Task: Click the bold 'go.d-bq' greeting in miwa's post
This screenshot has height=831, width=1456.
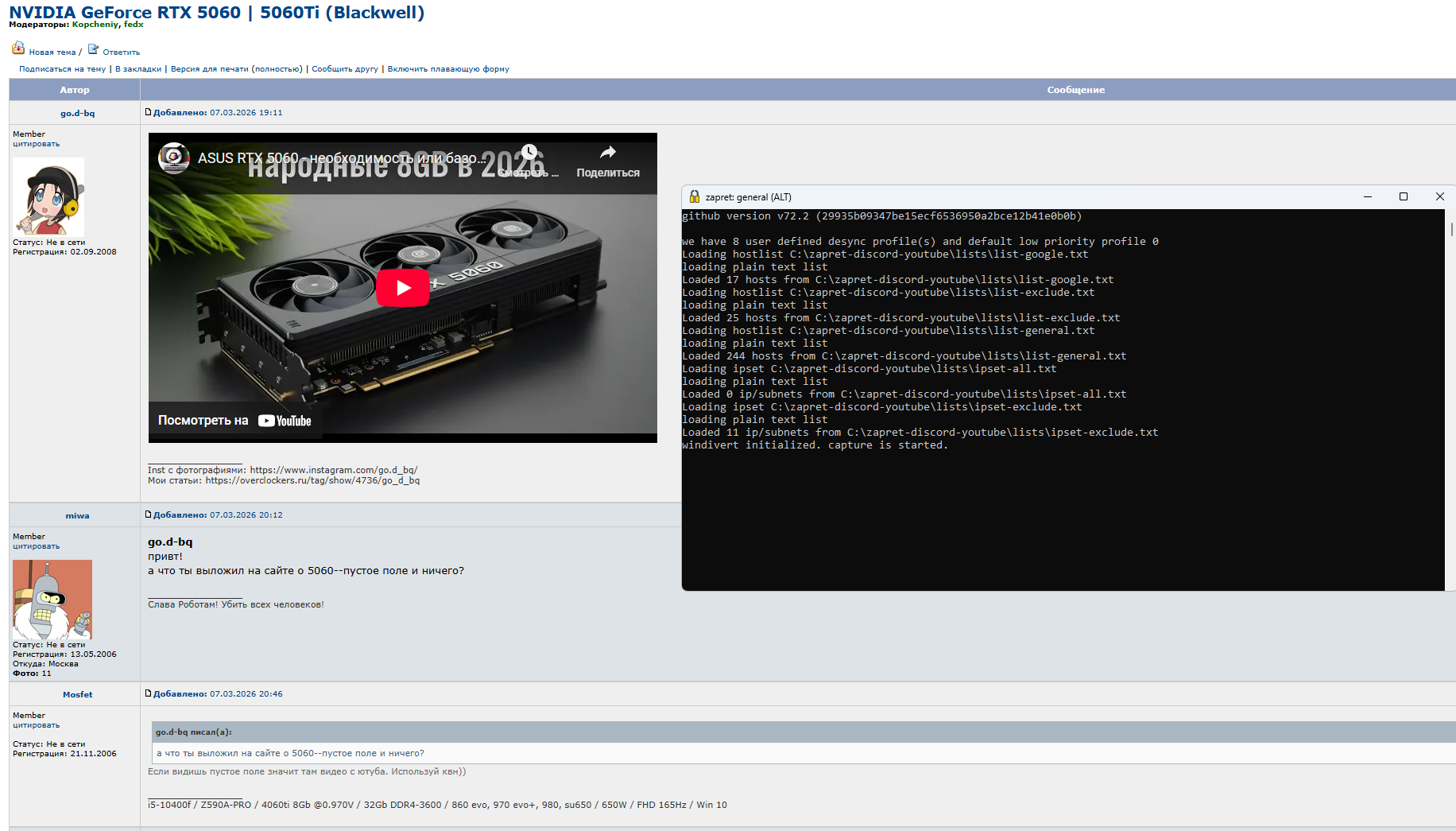Action: [x=170, y=542]
